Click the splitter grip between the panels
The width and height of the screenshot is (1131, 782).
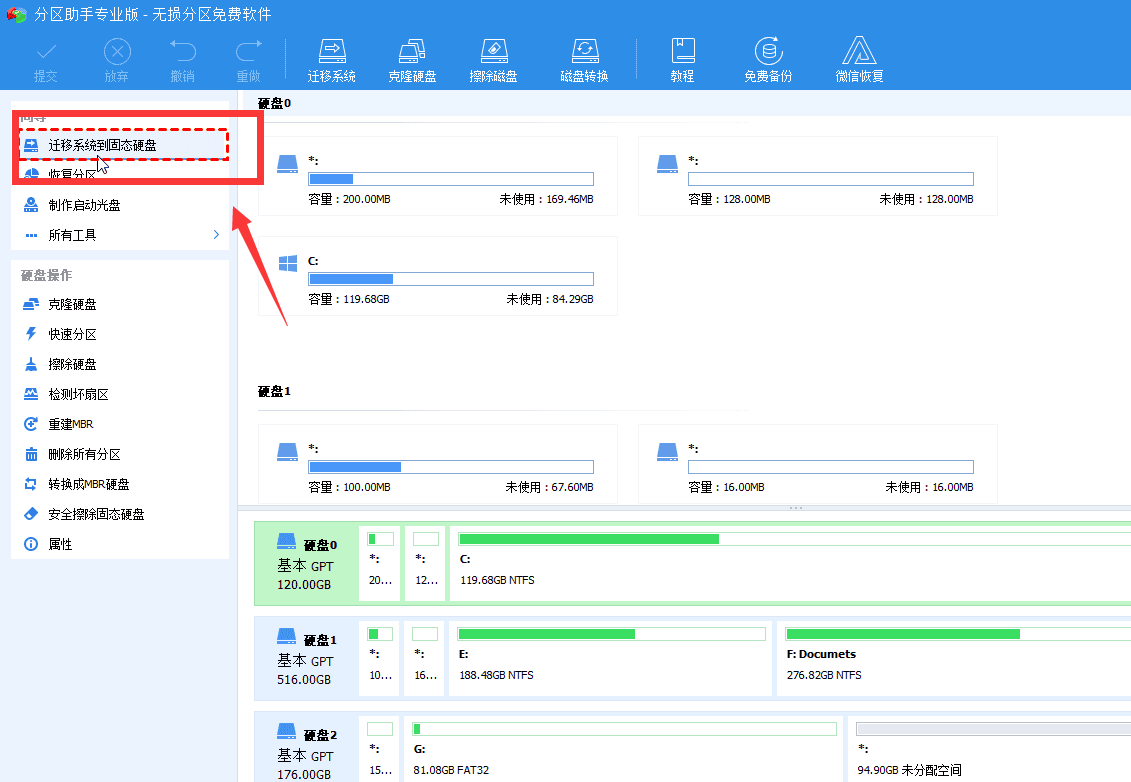tap(796, 508)
